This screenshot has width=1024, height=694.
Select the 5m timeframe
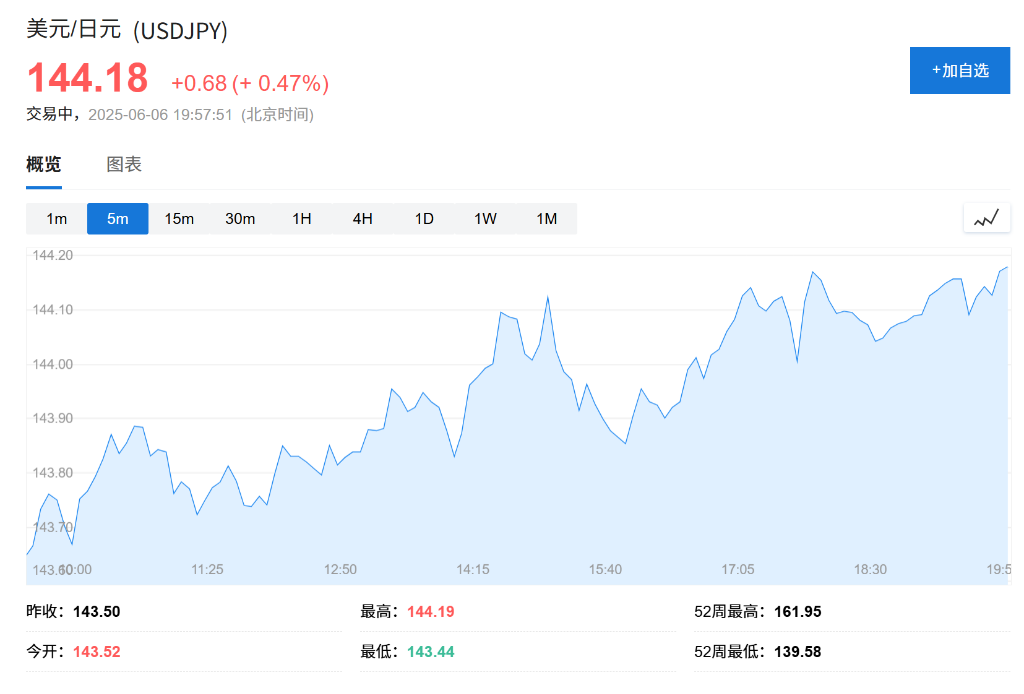click(x=118, y=219)
